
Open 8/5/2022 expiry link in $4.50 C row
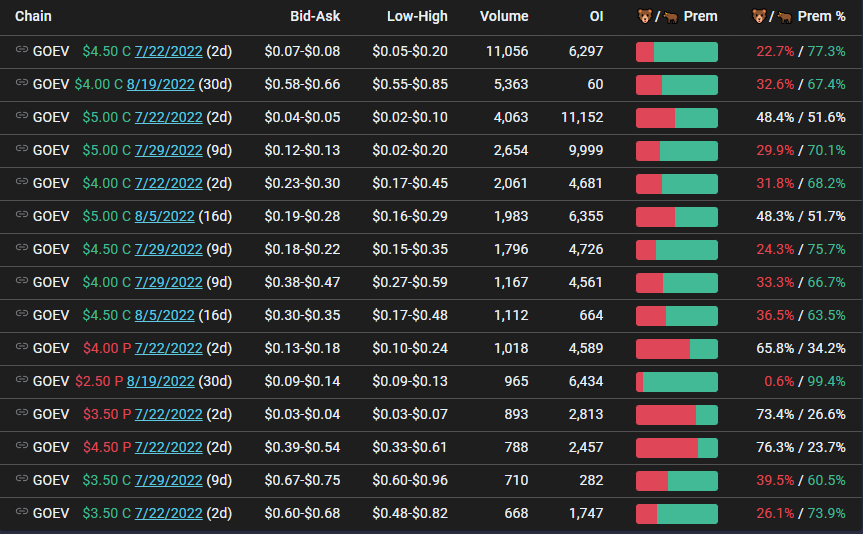click(x=165, y=315)
